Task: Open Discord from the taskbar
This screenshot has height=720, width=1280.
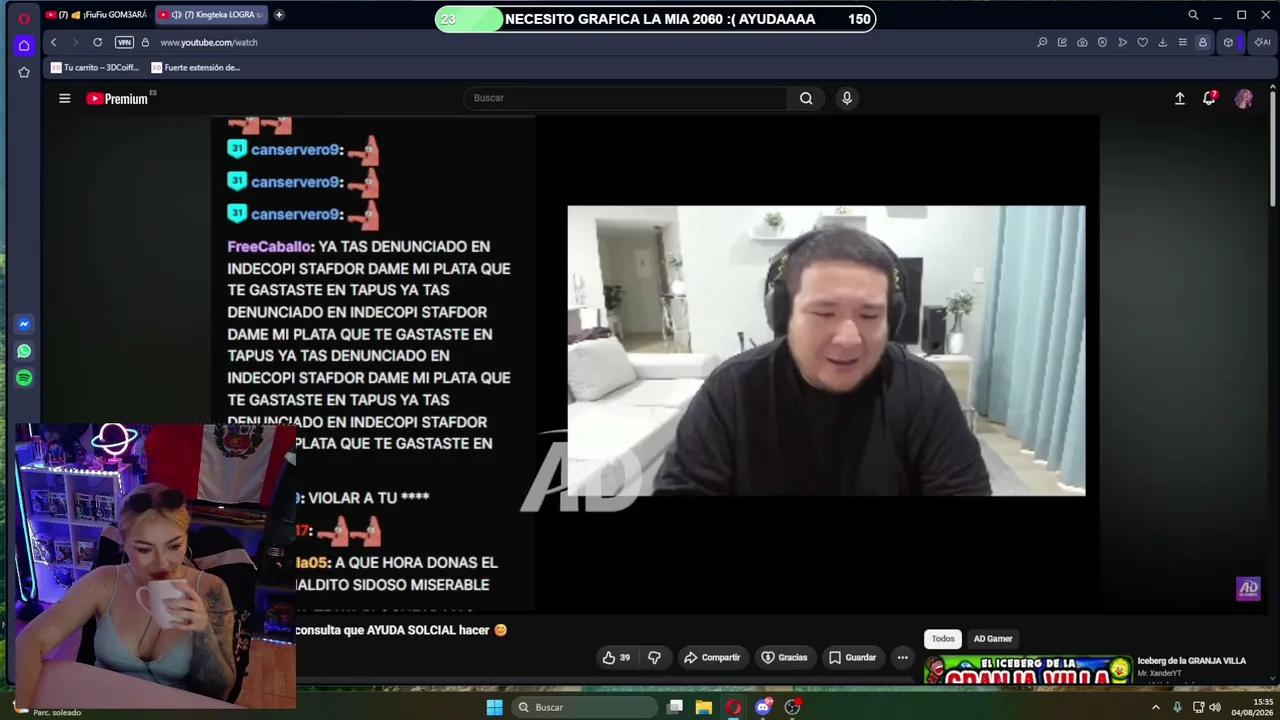Action: tap(763, 707)
